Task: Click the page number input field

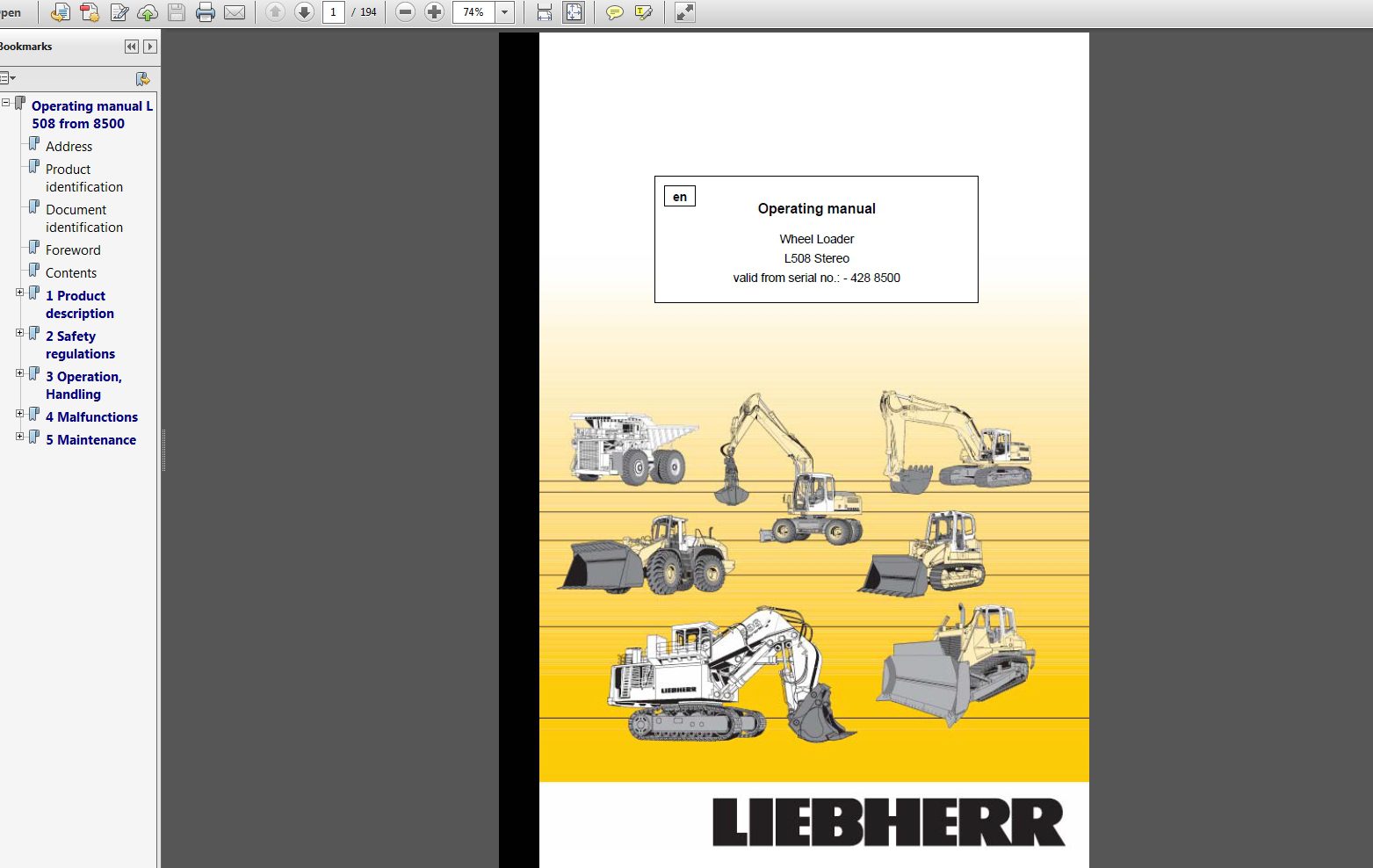Action: 333,12
